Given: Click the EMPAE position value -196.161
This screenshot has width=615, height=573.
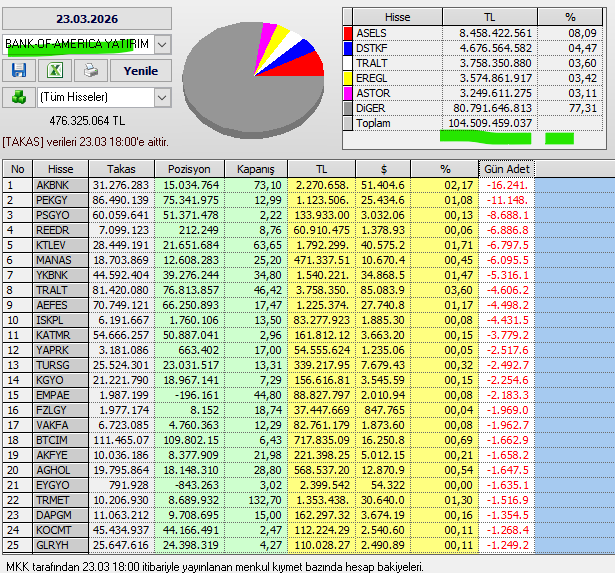Looking at the screenshot, I should click(x=189, y=395).
